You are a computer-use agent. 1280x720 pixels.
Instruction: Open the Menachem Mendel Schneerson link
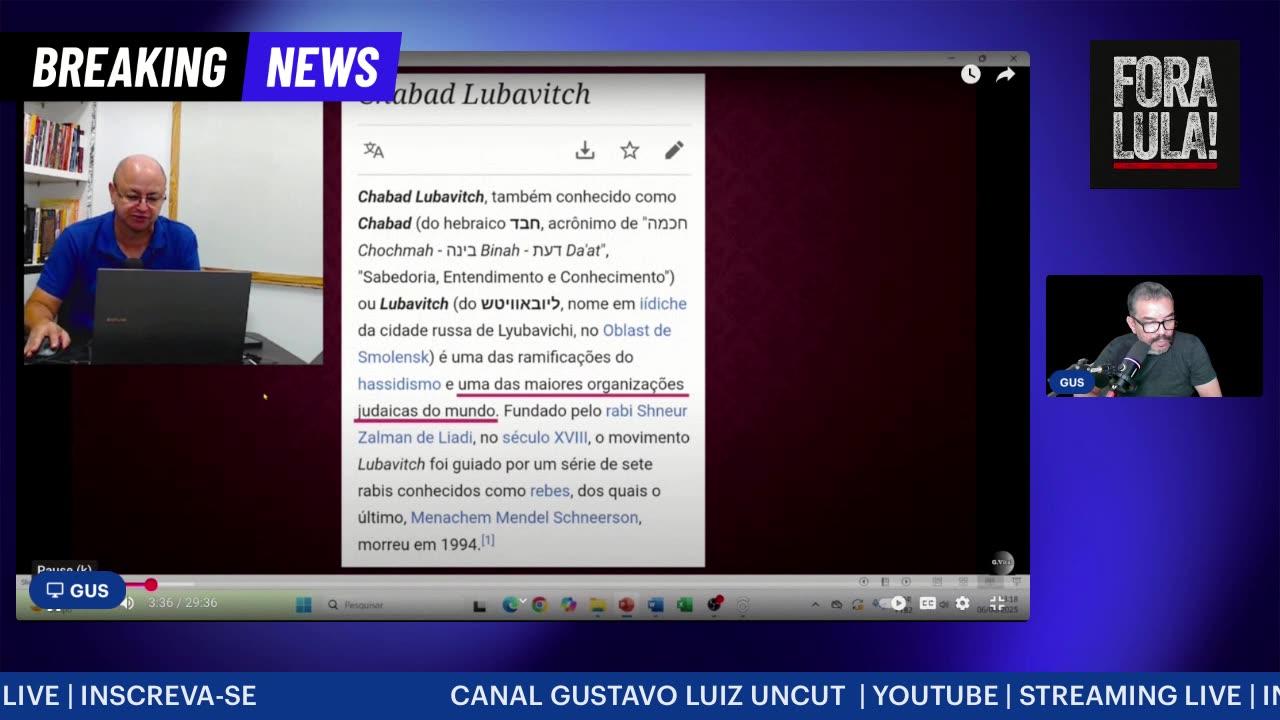(524, 517)
